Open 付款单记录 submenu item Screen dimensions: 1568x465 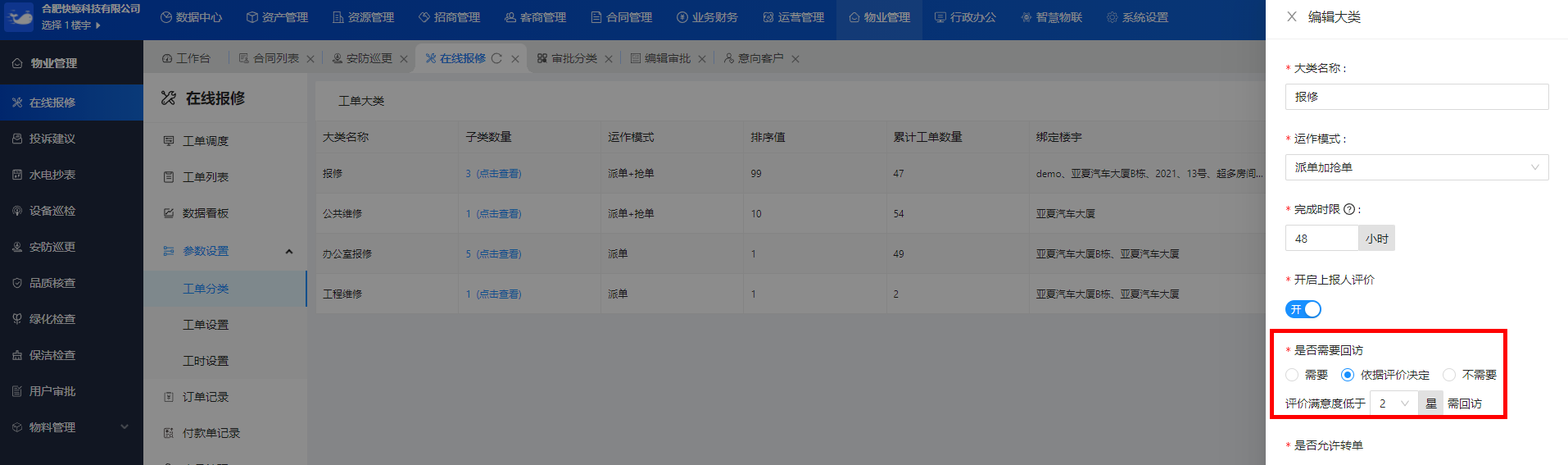coord(225,433)
